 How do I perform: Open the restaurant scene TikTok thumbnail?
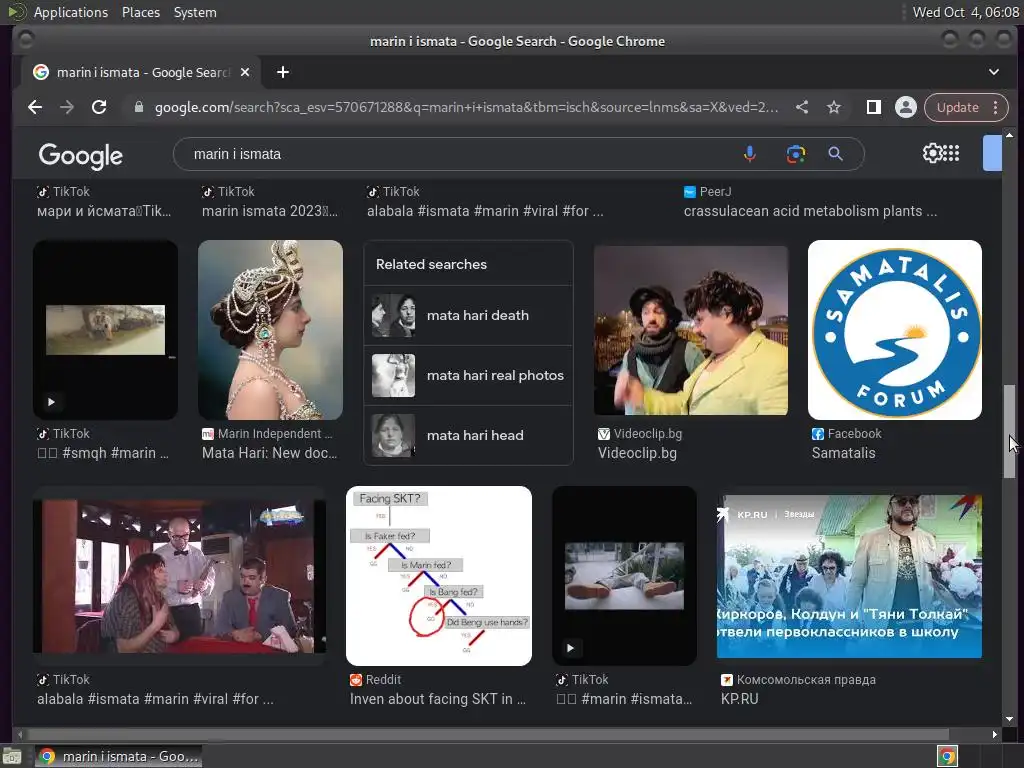click(179, 575)
